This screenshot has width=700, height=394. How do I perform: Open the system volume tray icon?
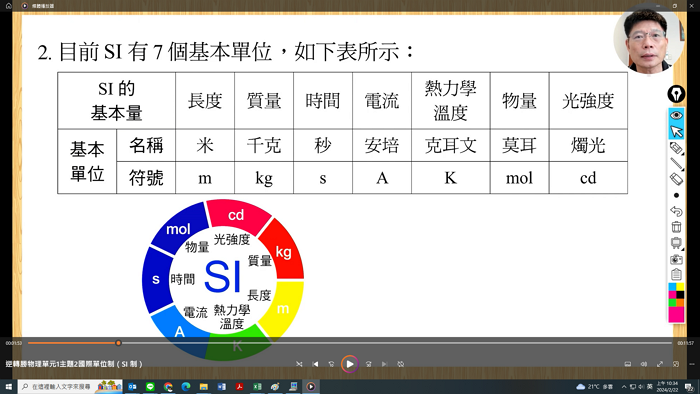coord(641,386)
